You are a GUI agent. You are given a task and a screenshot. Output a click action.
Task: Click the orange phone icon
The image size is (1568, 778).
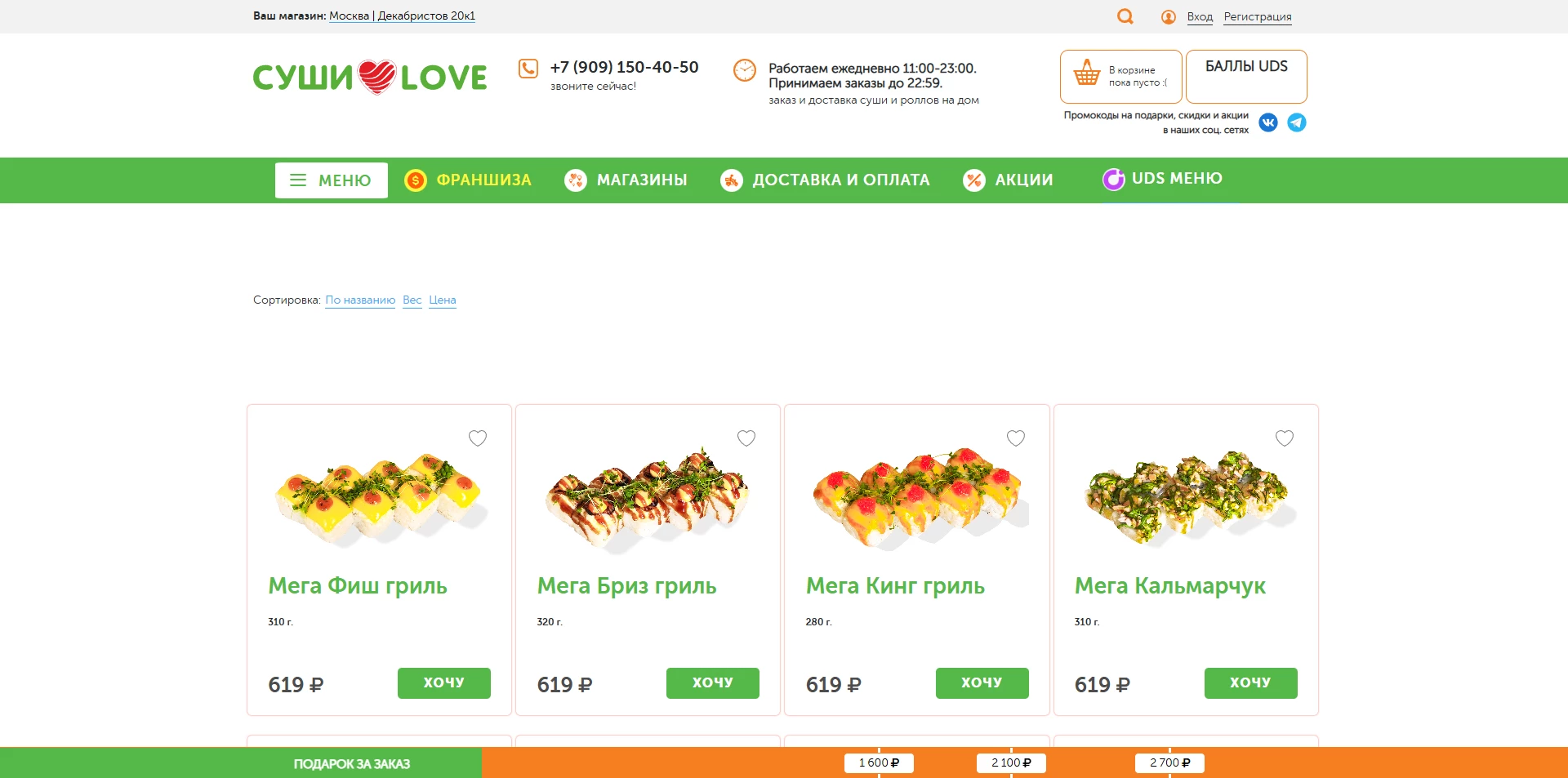click(x=528, y=69)
